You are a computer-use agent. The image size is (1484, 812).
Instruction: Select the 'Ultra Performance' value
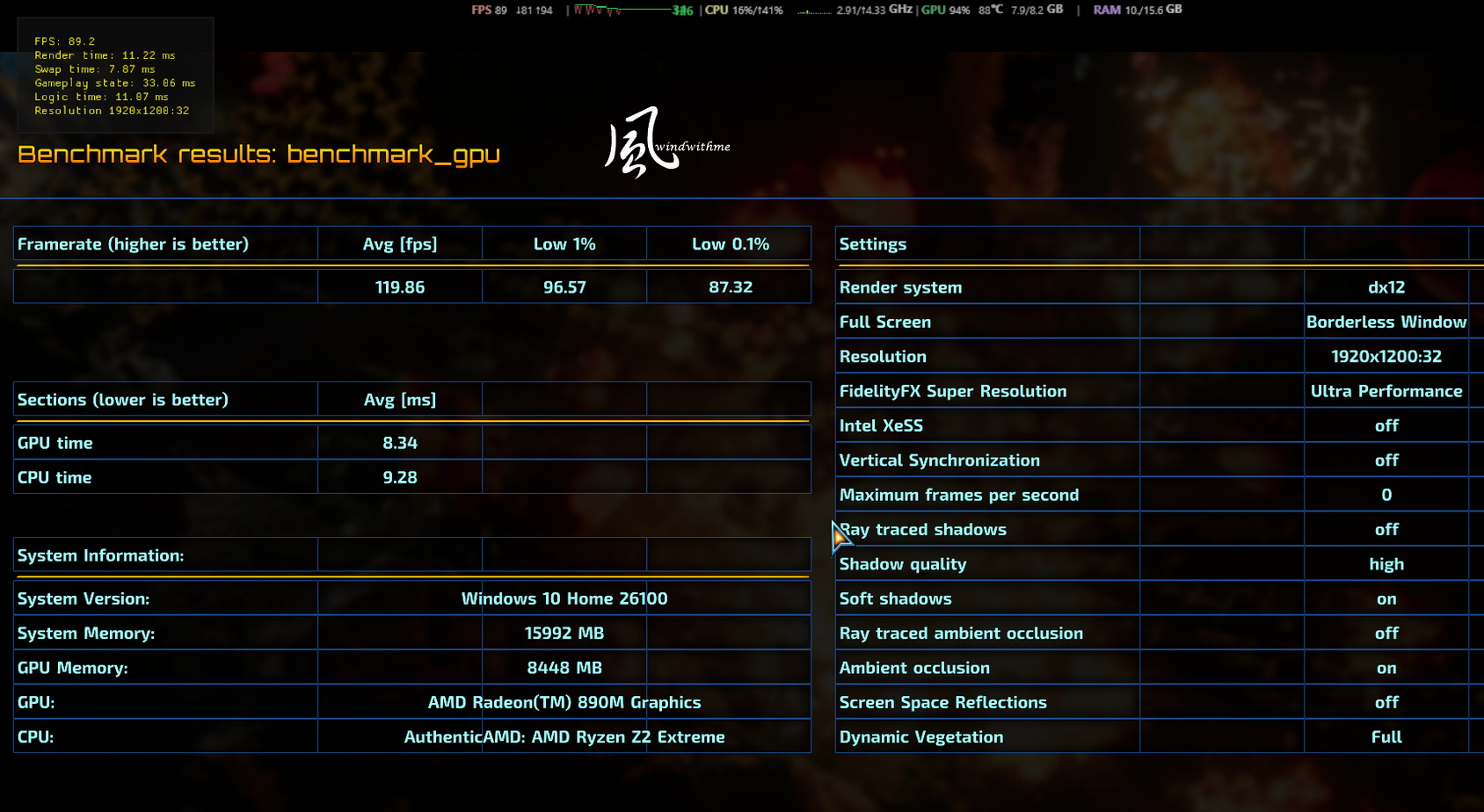(x=1386, y=391)
